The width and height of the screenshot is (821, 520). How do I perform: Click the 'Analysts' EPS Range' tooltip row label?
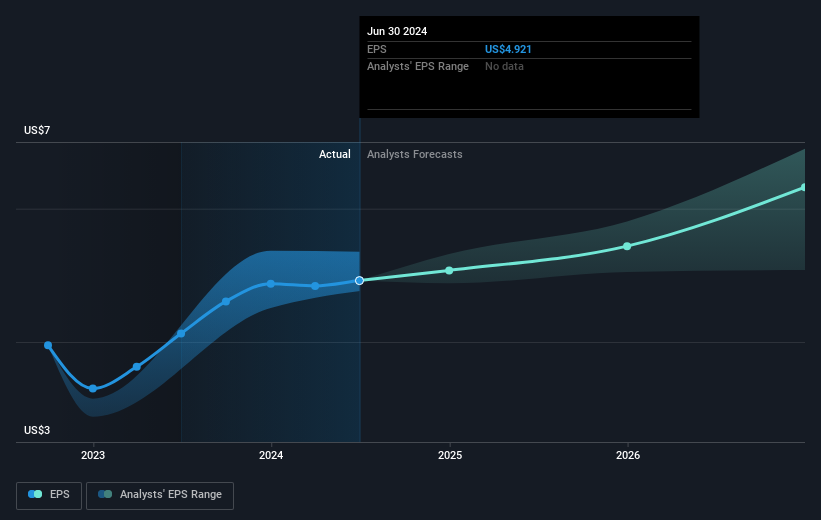point(418,67)
